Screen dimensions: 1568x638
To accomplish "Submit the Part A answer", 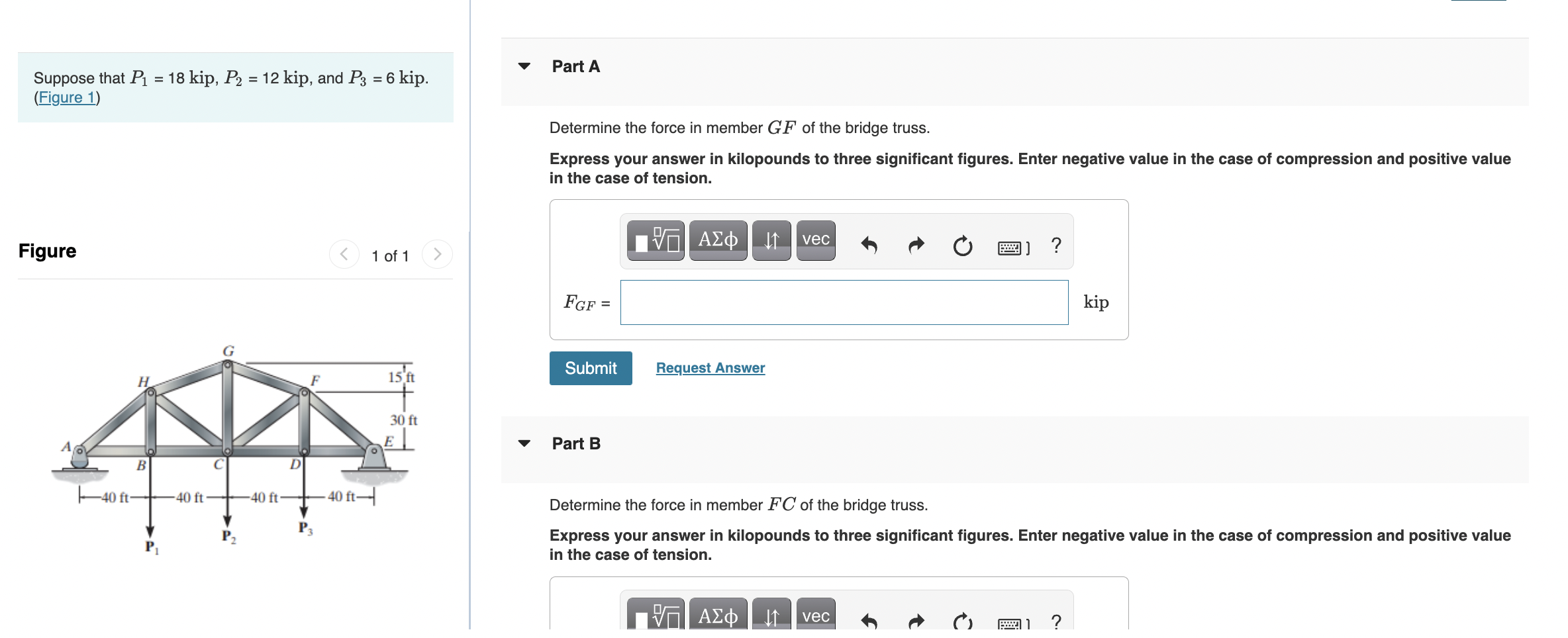I will [x=590, y=368].
